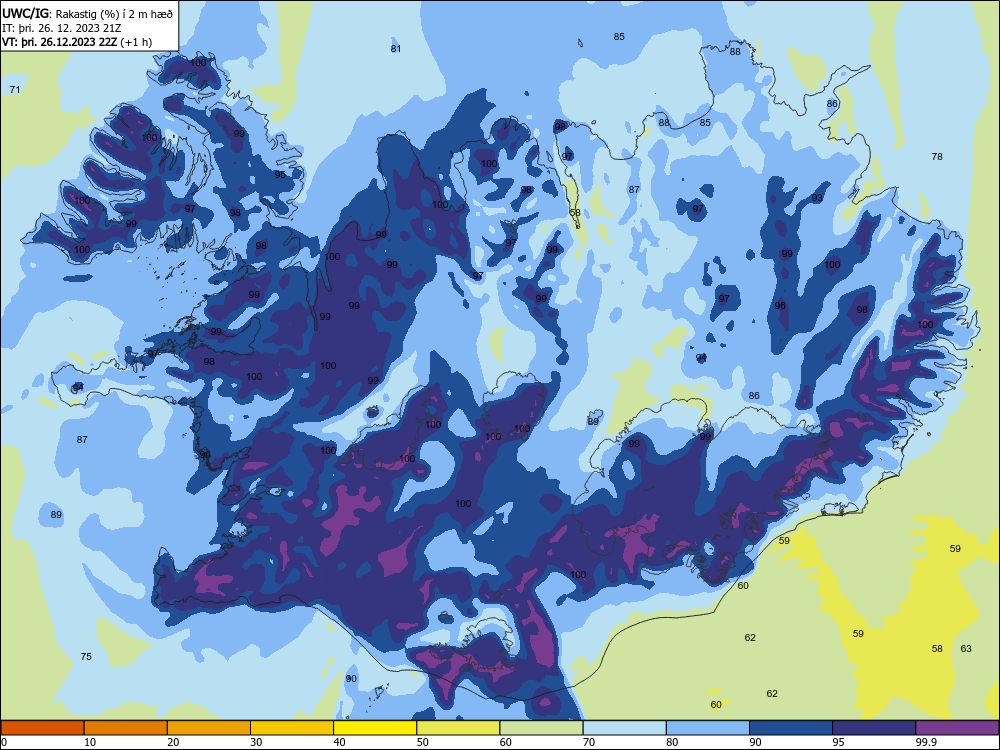The image size is (1000, 750).
Task: Click the dark orange 0–10 legend swatch
Action: pos(42,728)
